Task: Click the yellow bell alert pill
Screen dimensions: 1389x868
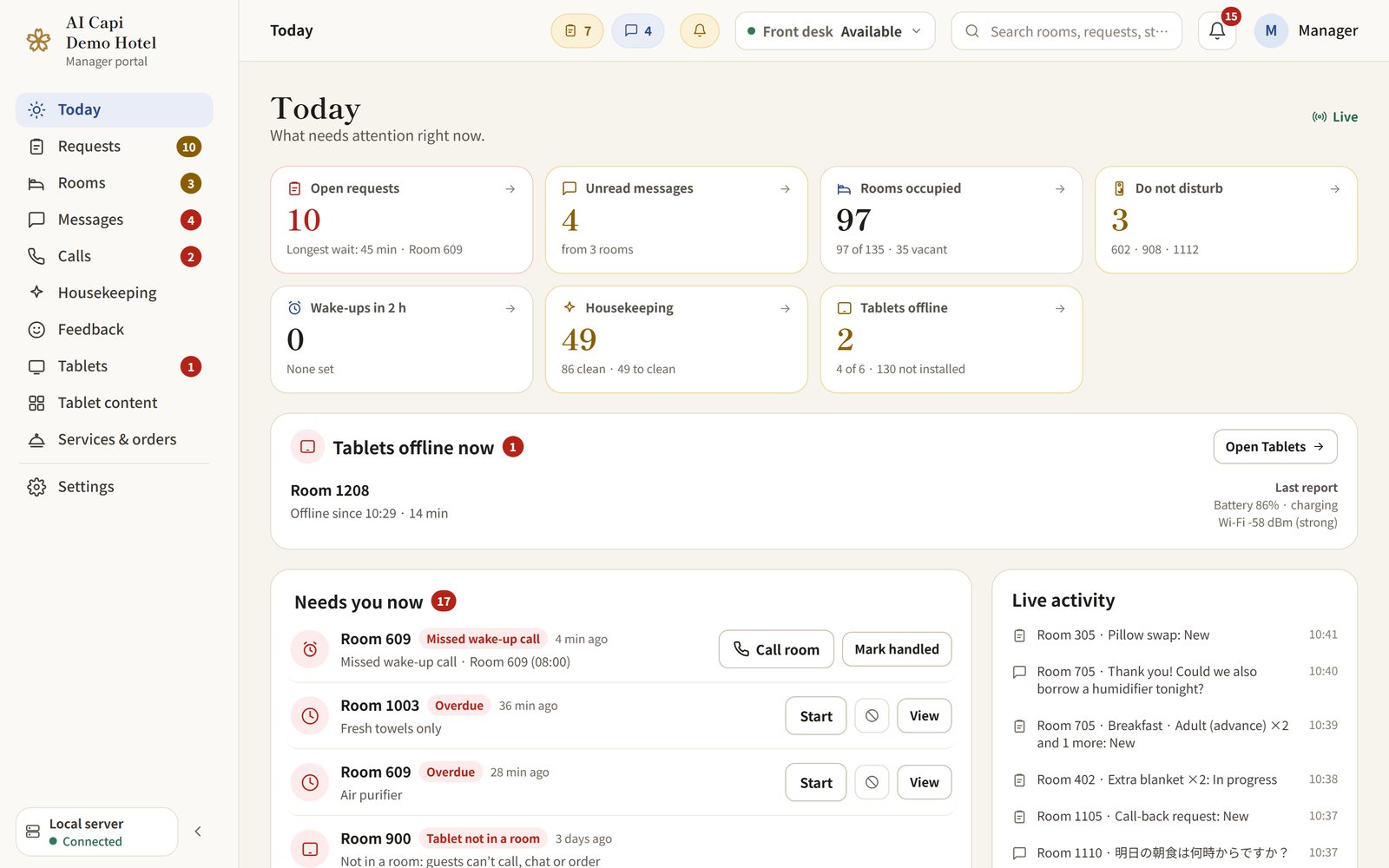Action: click(x=699, y=31)
